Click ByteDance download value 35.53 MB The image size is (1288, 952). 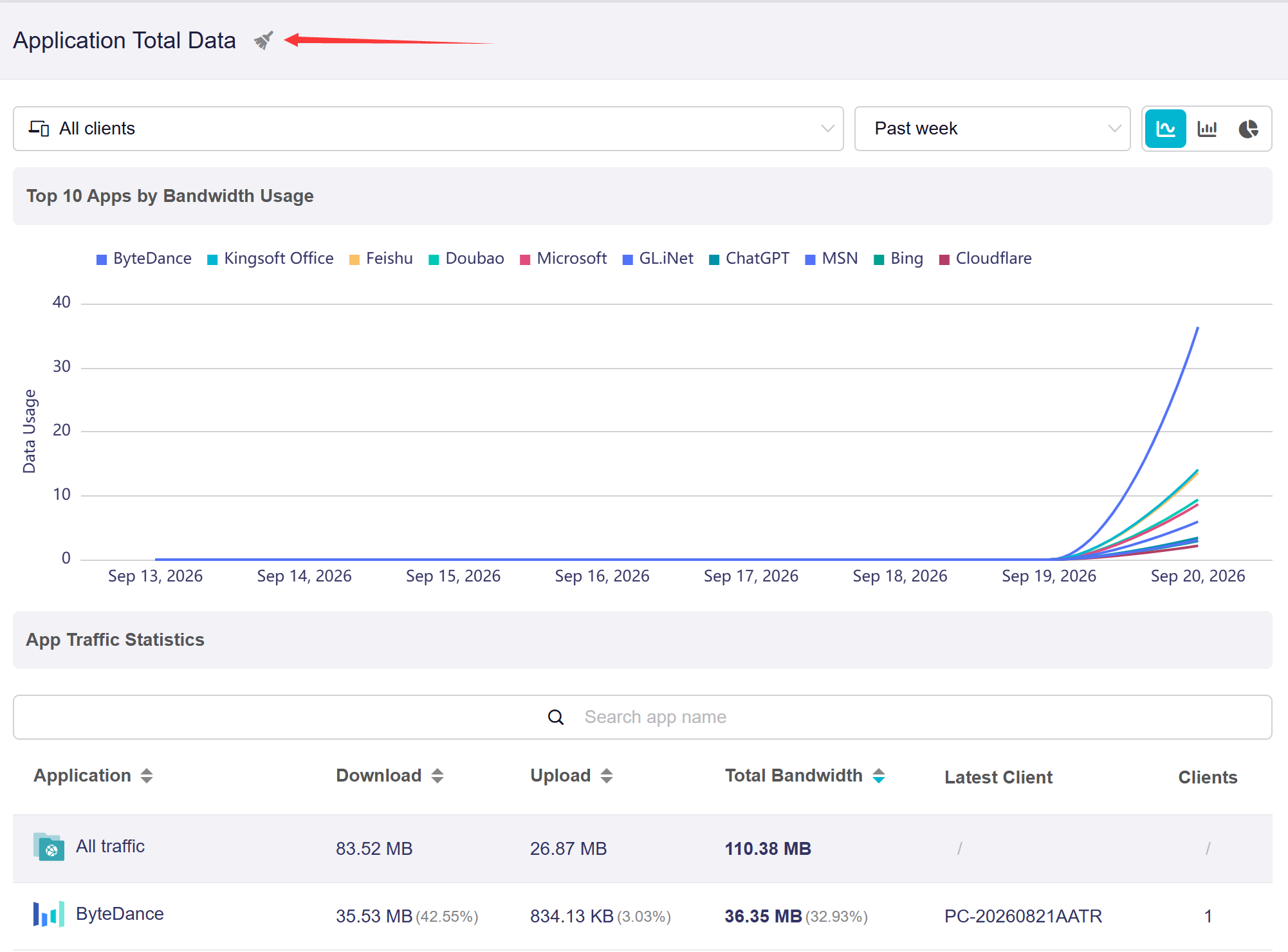[x=374, y=916]
